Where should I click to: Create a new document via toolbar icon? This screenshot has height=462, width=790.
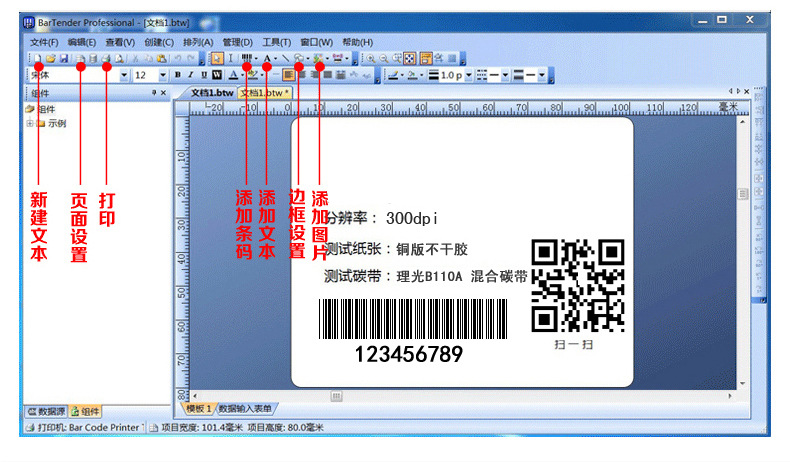(38, 58)
